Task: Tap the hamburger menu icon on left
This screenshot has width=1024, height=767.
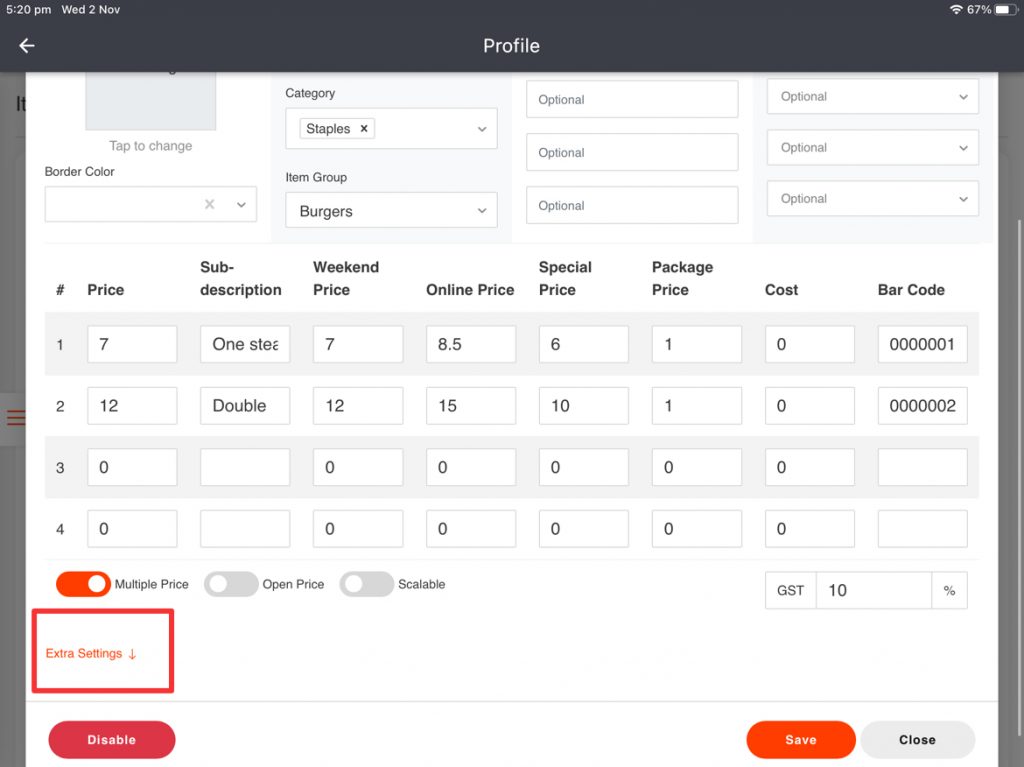Action: pos(15,418)
